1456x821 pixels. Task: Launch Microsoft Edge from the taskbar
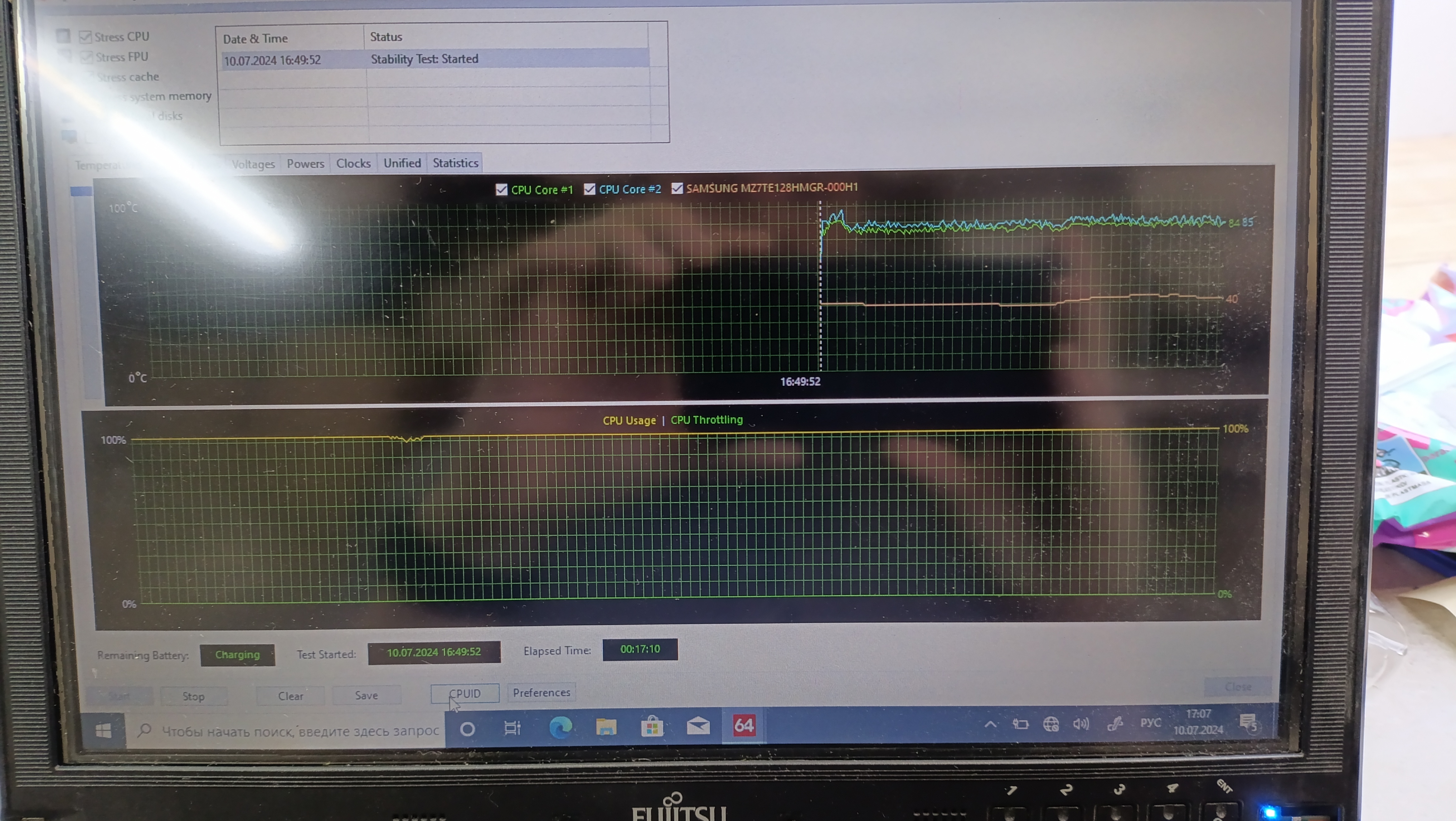pos(560,727)
